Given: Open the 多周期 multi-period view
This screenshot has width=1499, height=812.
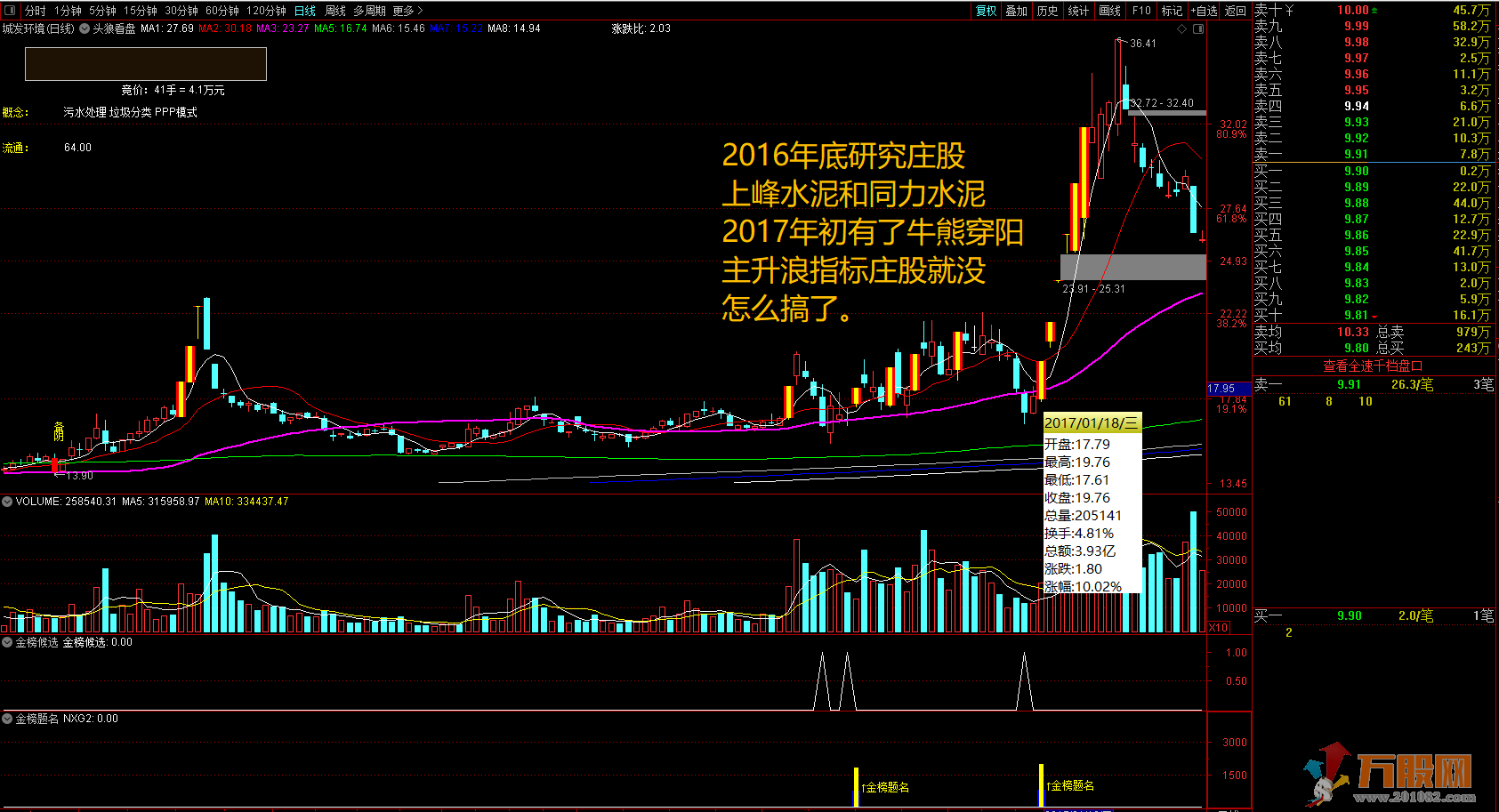Looking at the screenshot, I should pos(369,11).
